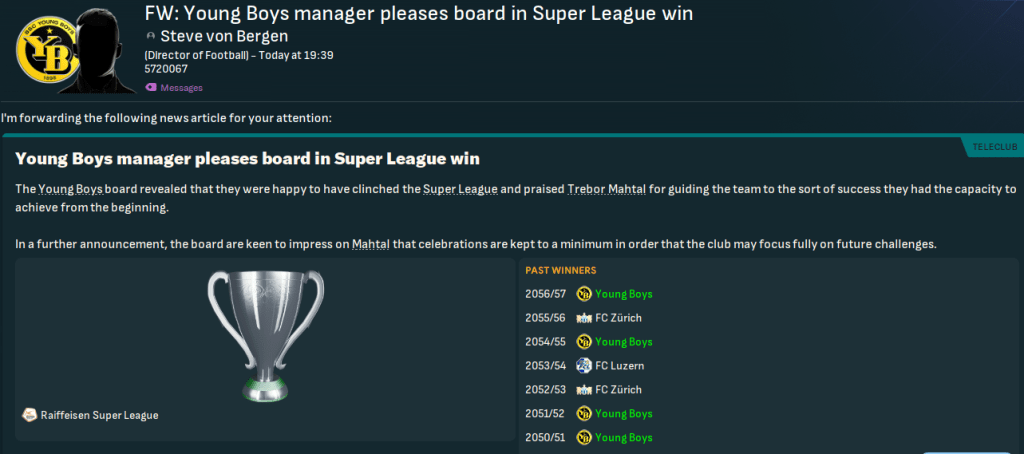Click the silver trophy image
This screenshot has width=1024, height=454.
click(265, 333)
